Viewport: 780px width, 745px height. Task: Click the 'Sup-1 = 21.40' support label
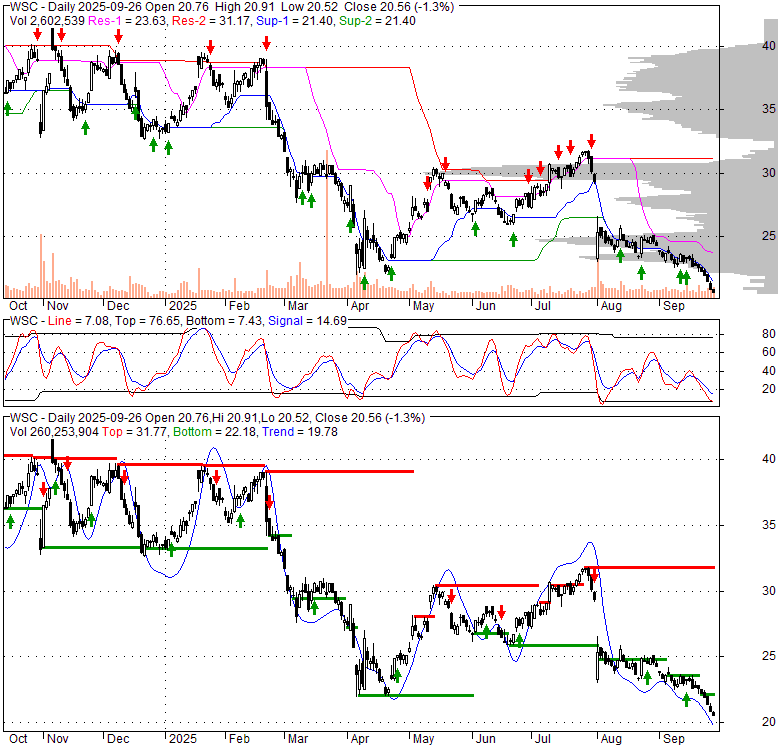pos(294,21)
